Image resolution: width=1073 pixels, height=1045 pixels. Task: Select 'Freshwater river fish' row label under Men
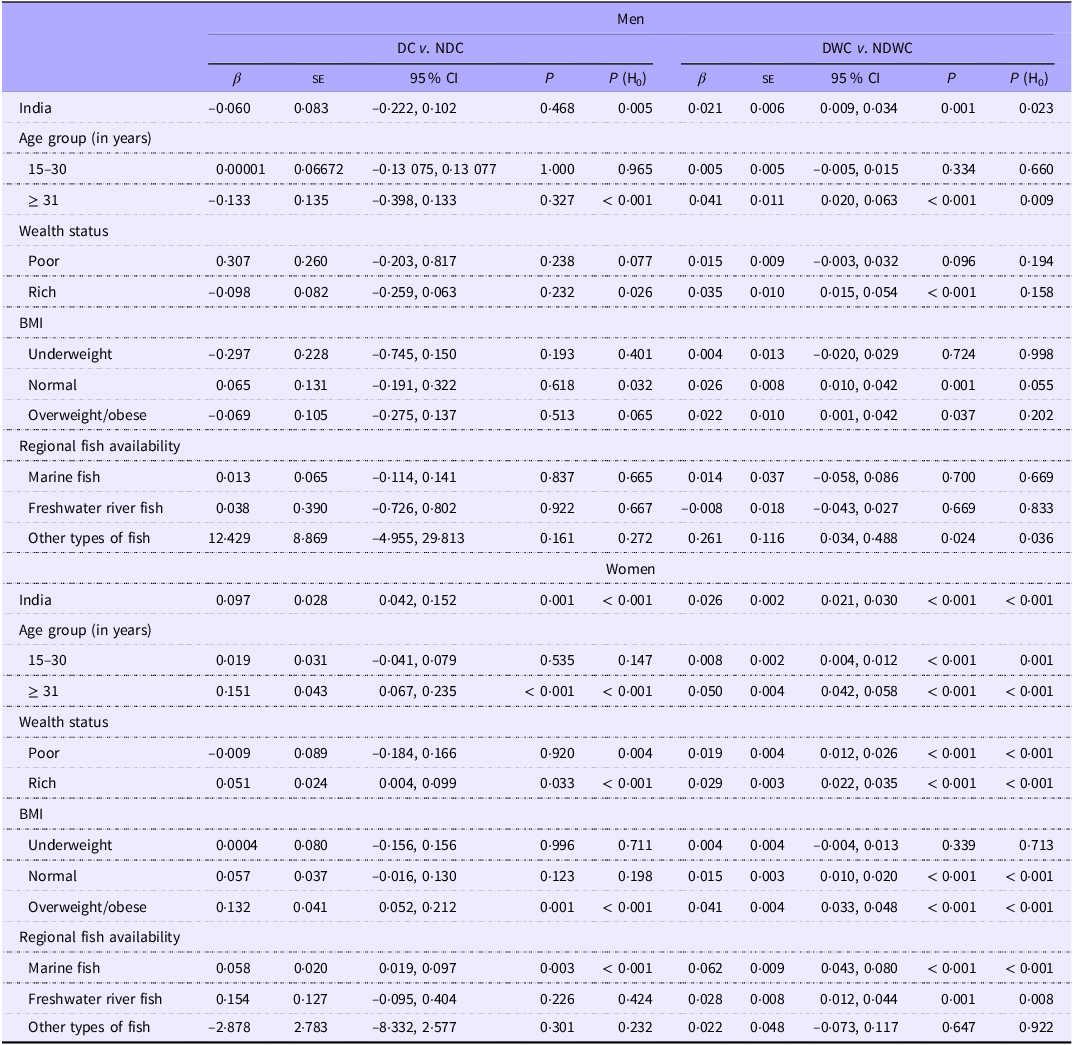pyautogui.click(x=95, y=508)
